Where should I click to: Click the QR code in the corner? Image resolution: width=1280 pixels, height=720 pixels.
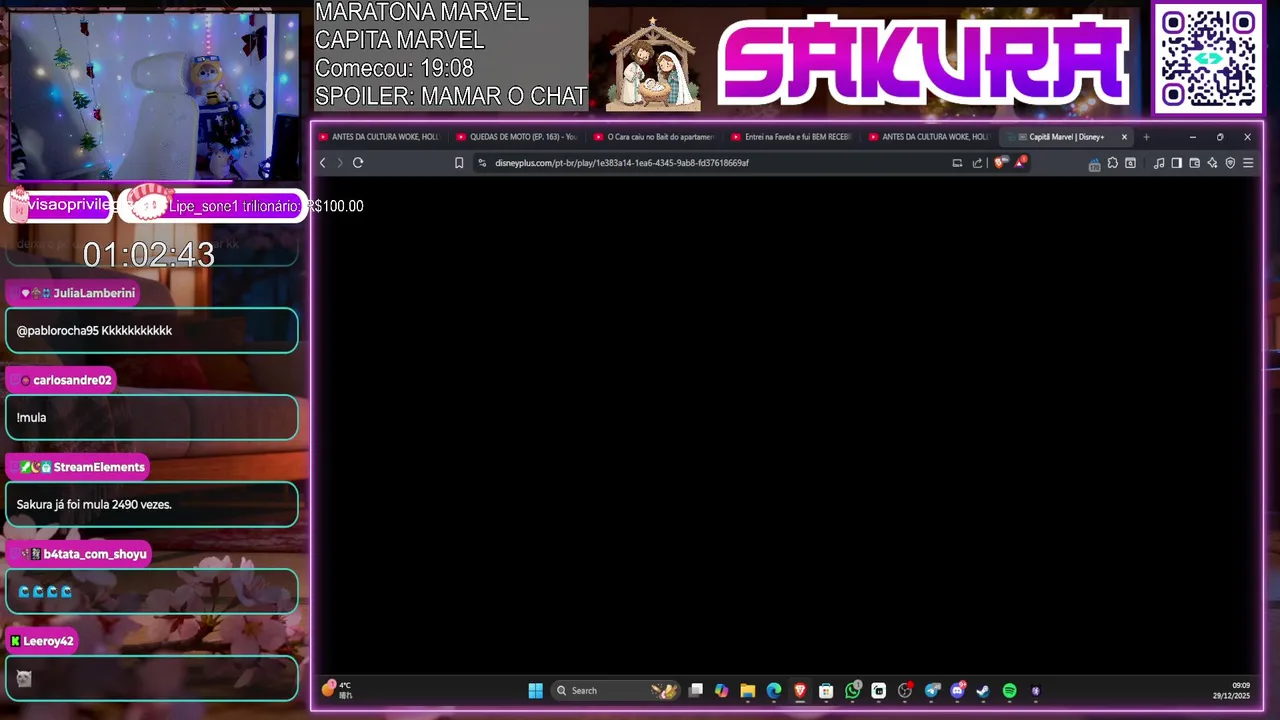(x=1208, y=58)
